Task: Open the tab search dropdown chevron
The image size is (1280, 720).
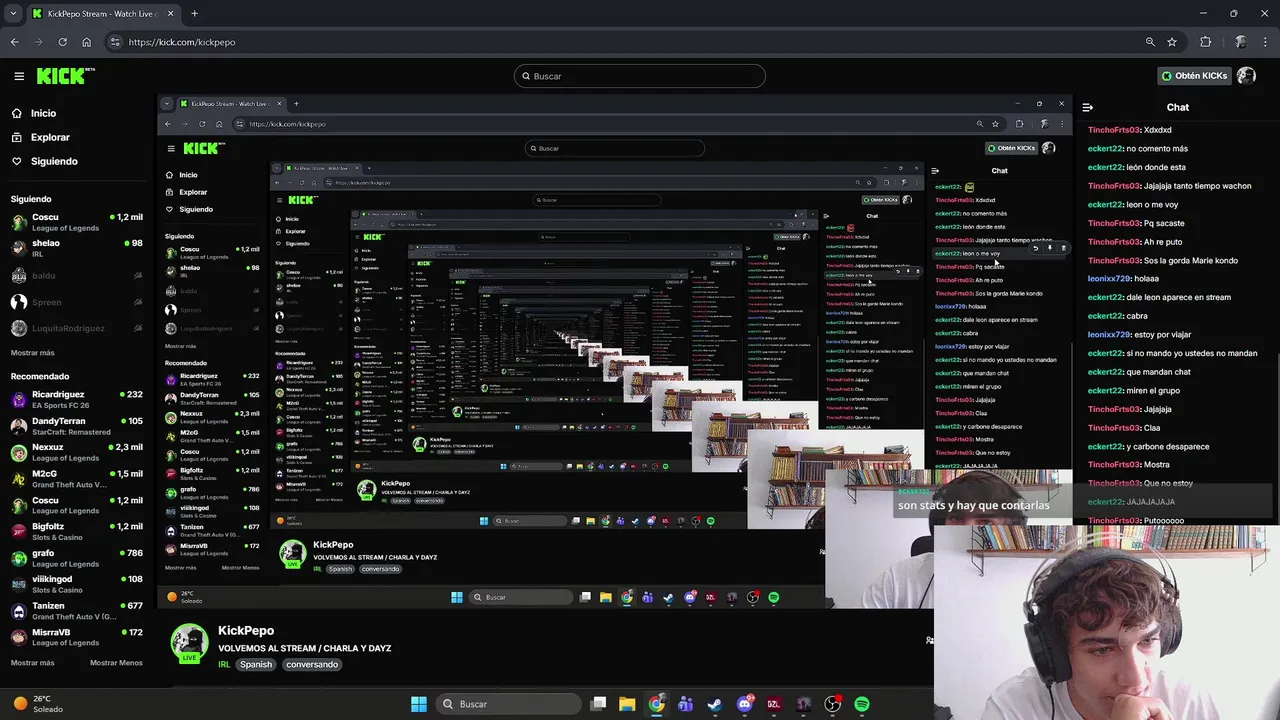Action: click(14, 14)
